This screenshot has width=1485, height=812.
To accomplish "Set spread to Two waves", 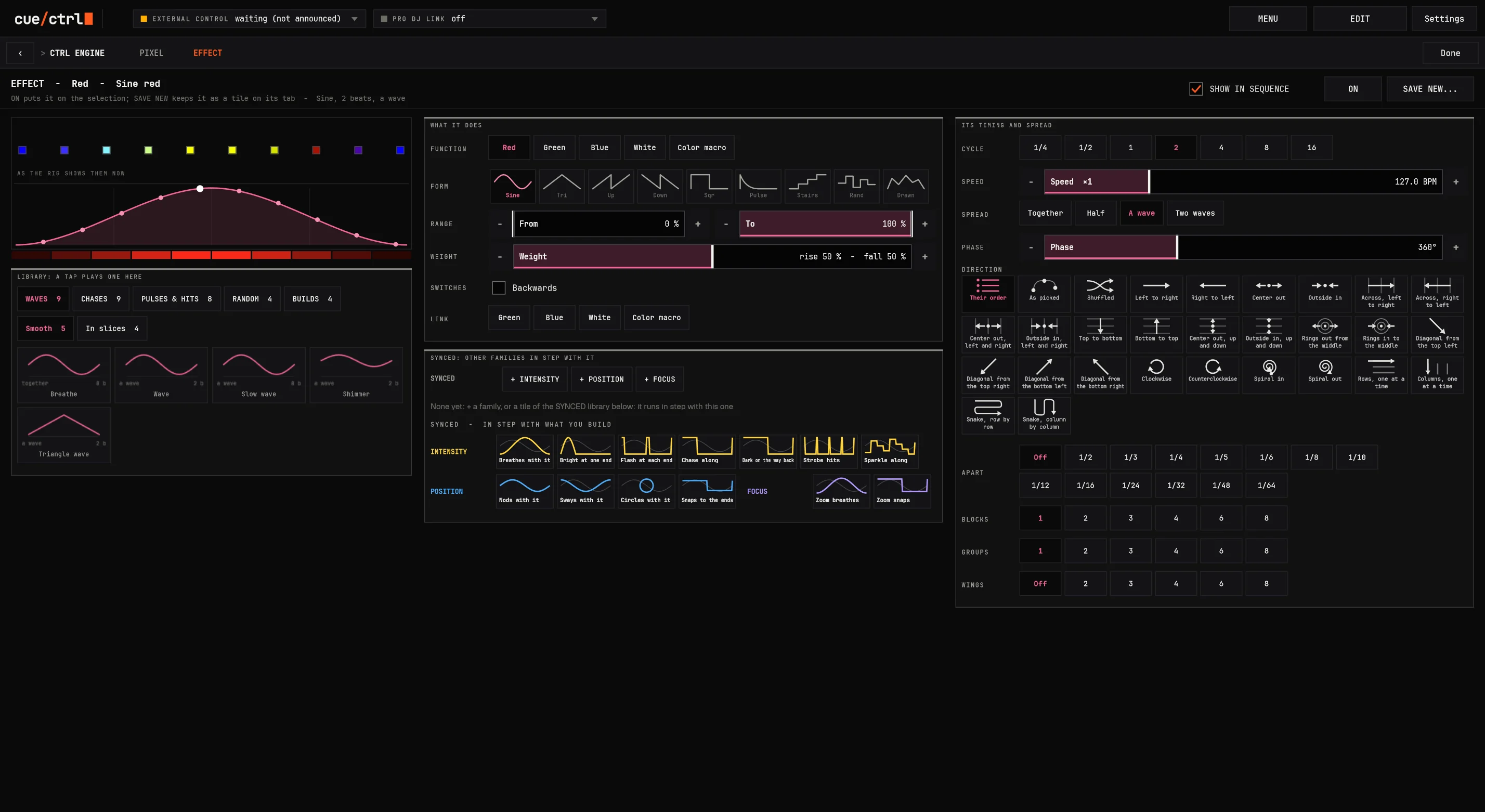I will coord(1194,213).
